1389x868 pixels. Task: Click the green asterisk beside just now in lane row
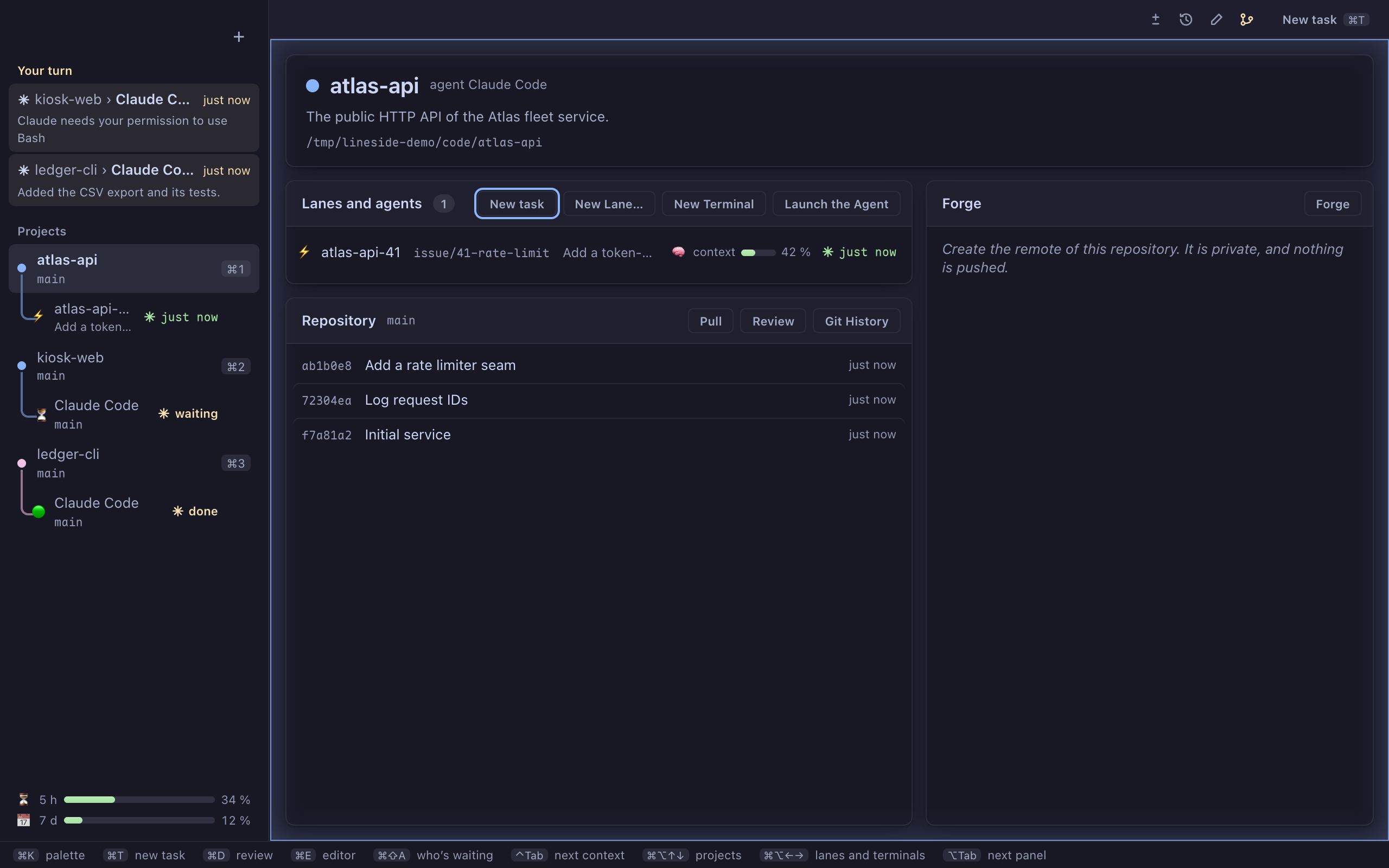(827, 251)
